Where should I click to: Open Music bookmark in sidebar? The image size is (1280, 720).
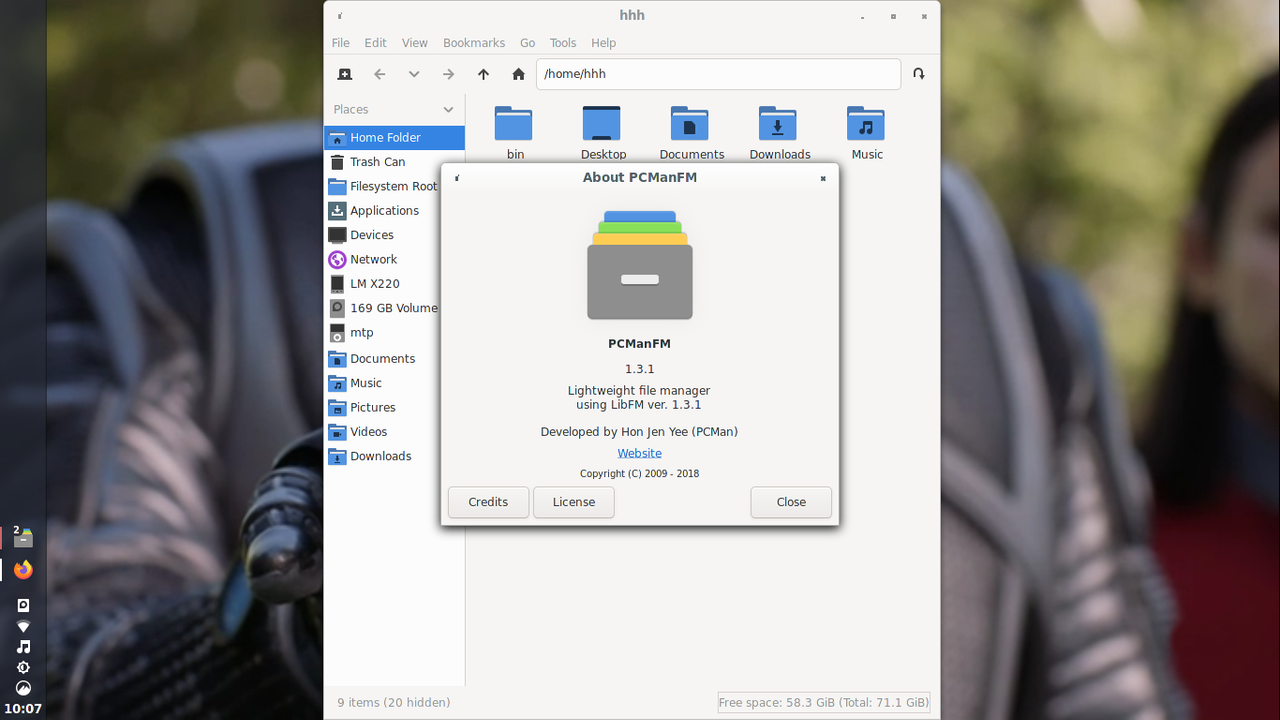coord(394,383)
